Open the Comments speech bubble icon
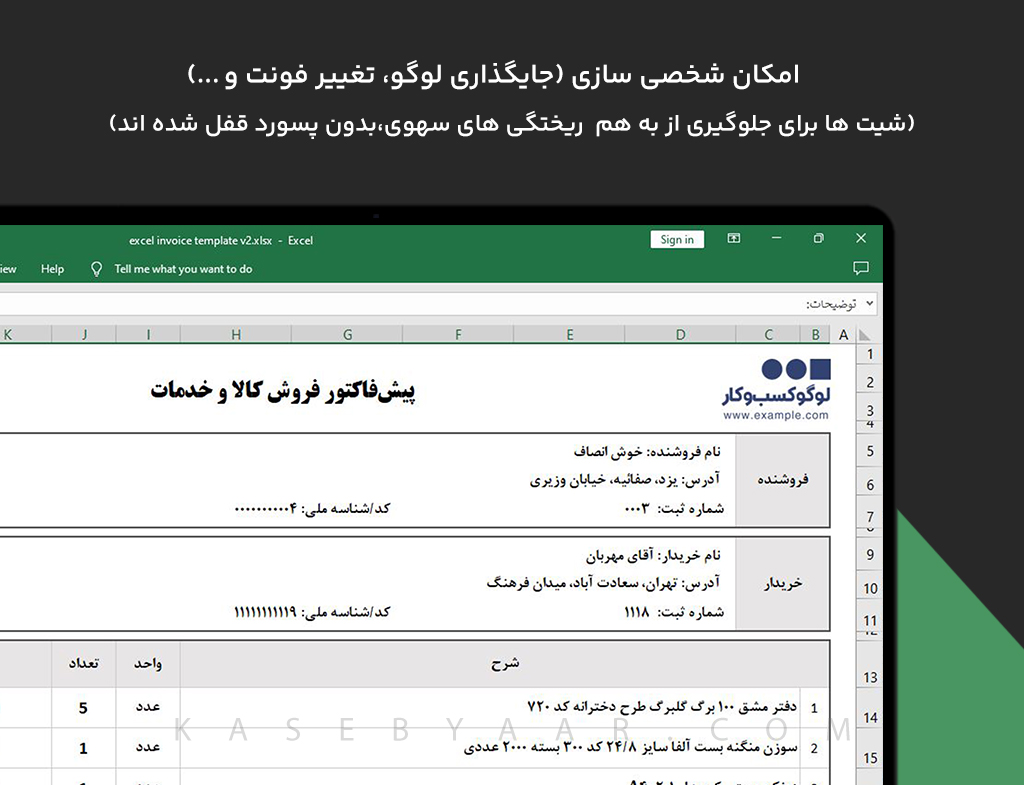The width and height of the screenshot is (1024, 785). coord(861,268)
